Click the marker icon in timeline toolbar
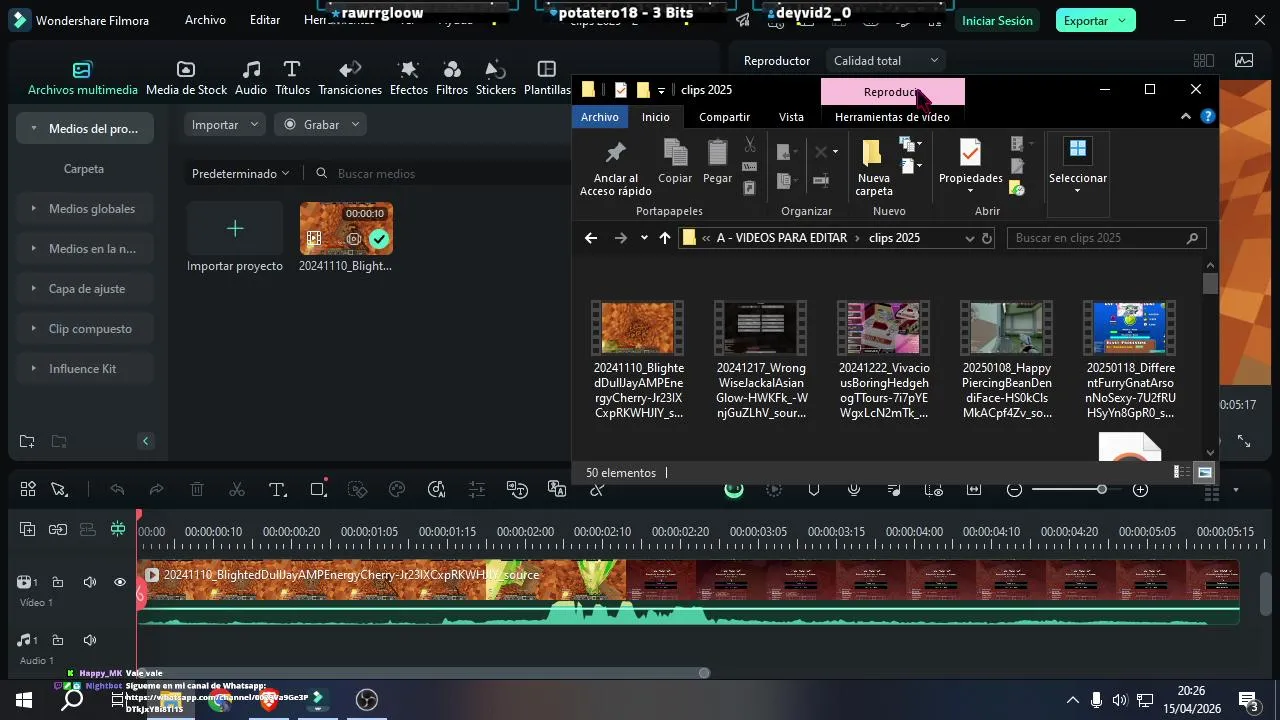 (x=814, y=490)
